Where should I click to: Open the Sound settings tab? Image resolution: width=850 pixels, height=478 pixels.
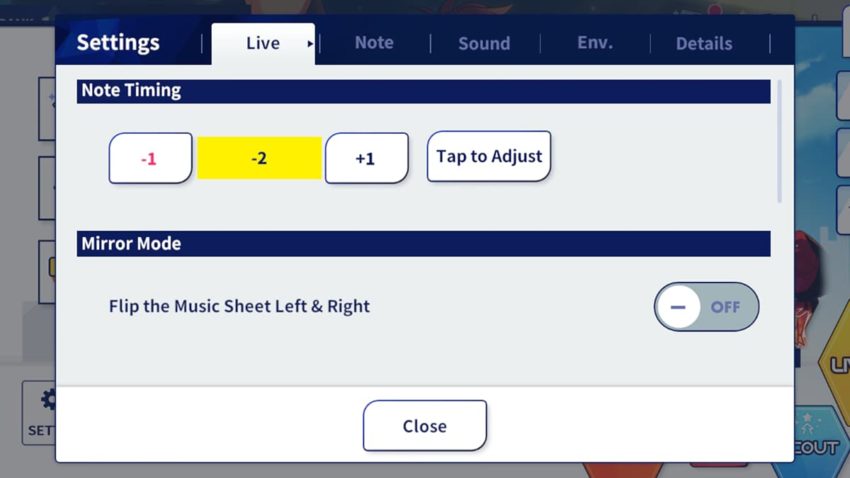point(484,43)
